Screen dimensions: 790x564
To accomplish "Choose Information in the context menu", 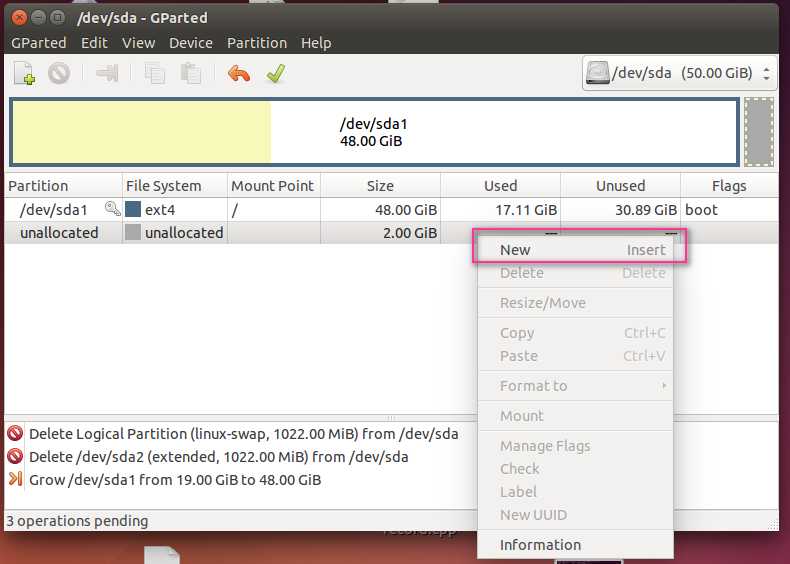I will pyautogui.click(x=575, y=545).
